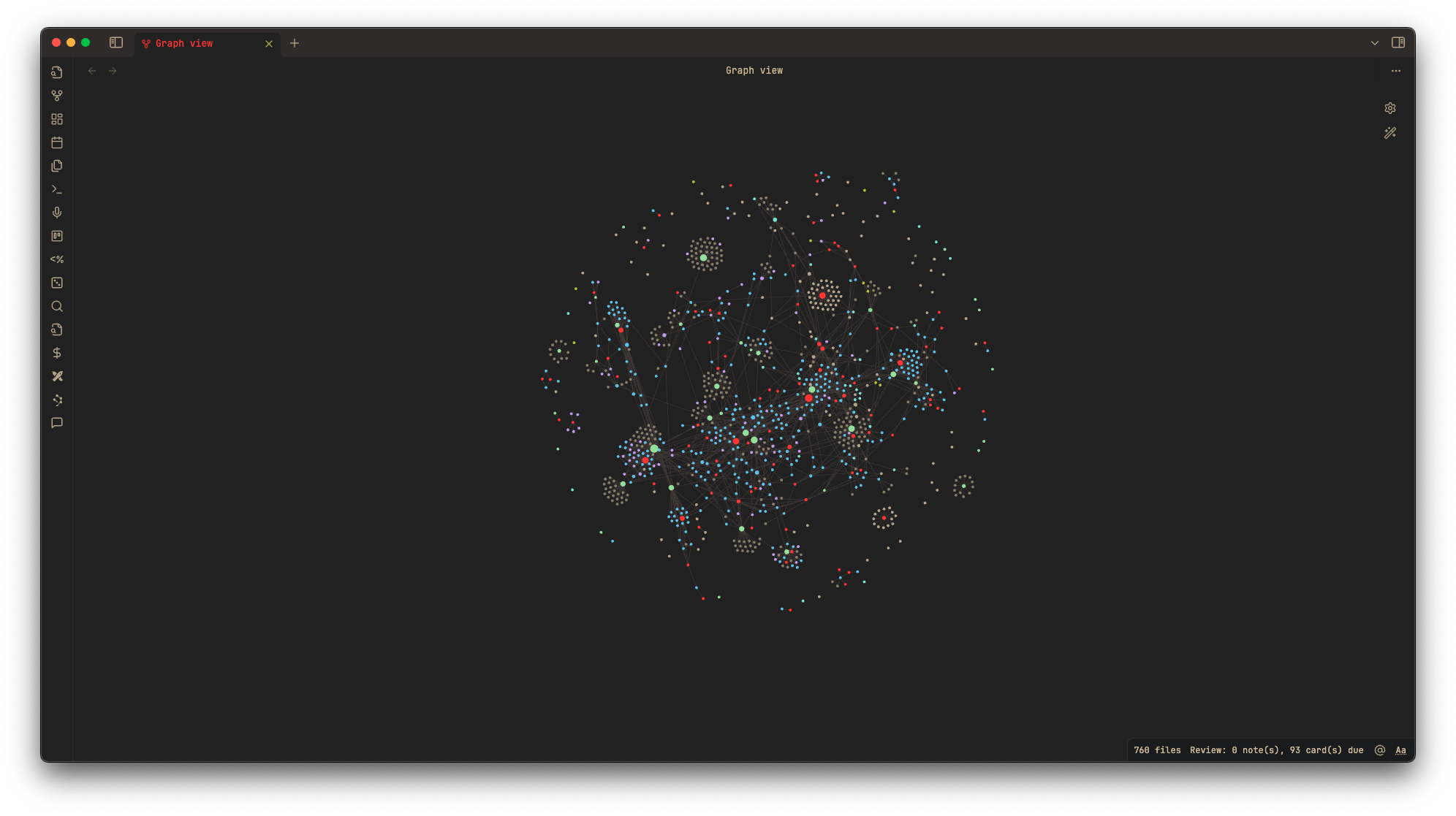Open the chat bubble icon in ribbon
1456x816 pixels.
tap(57, 423)
